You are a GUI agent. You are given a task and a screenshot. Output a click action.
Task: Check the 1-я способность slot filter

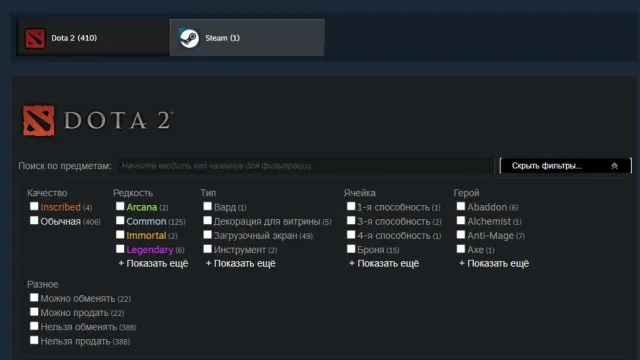(x=351, y=207)
